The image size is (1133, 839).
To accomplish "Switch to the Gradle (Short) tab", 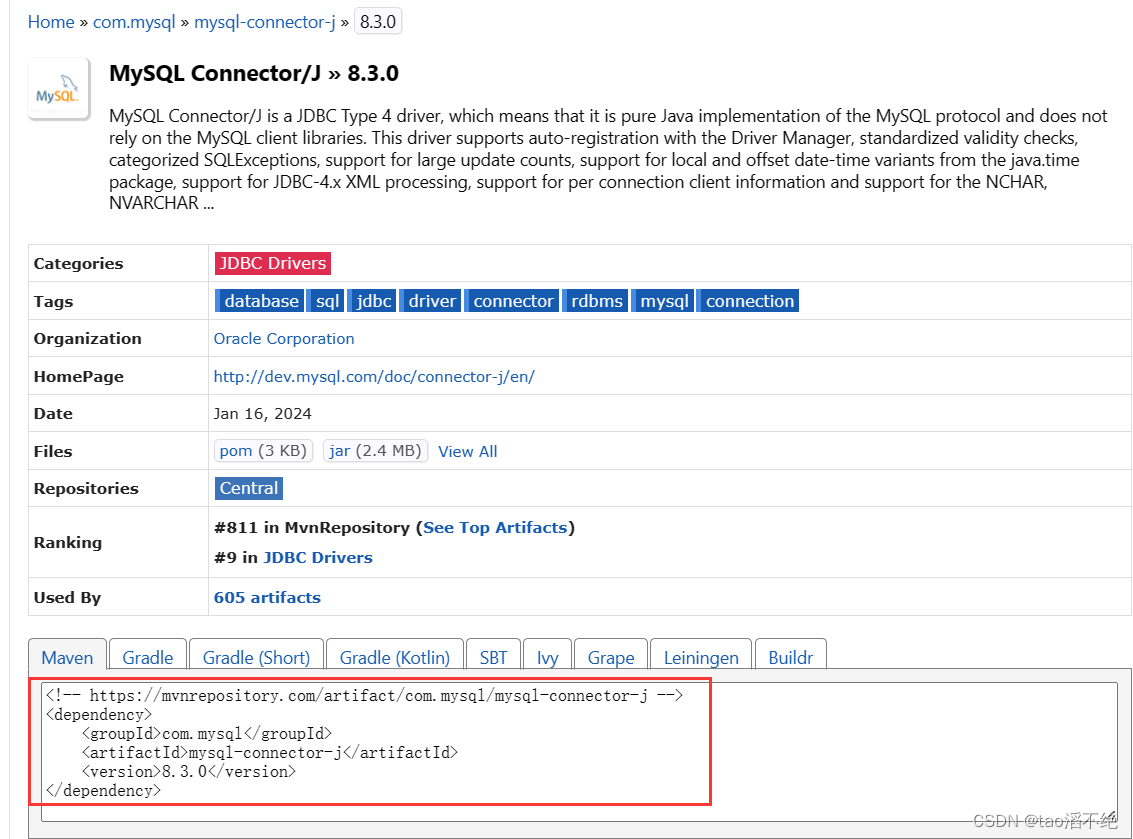I will 256,657.
